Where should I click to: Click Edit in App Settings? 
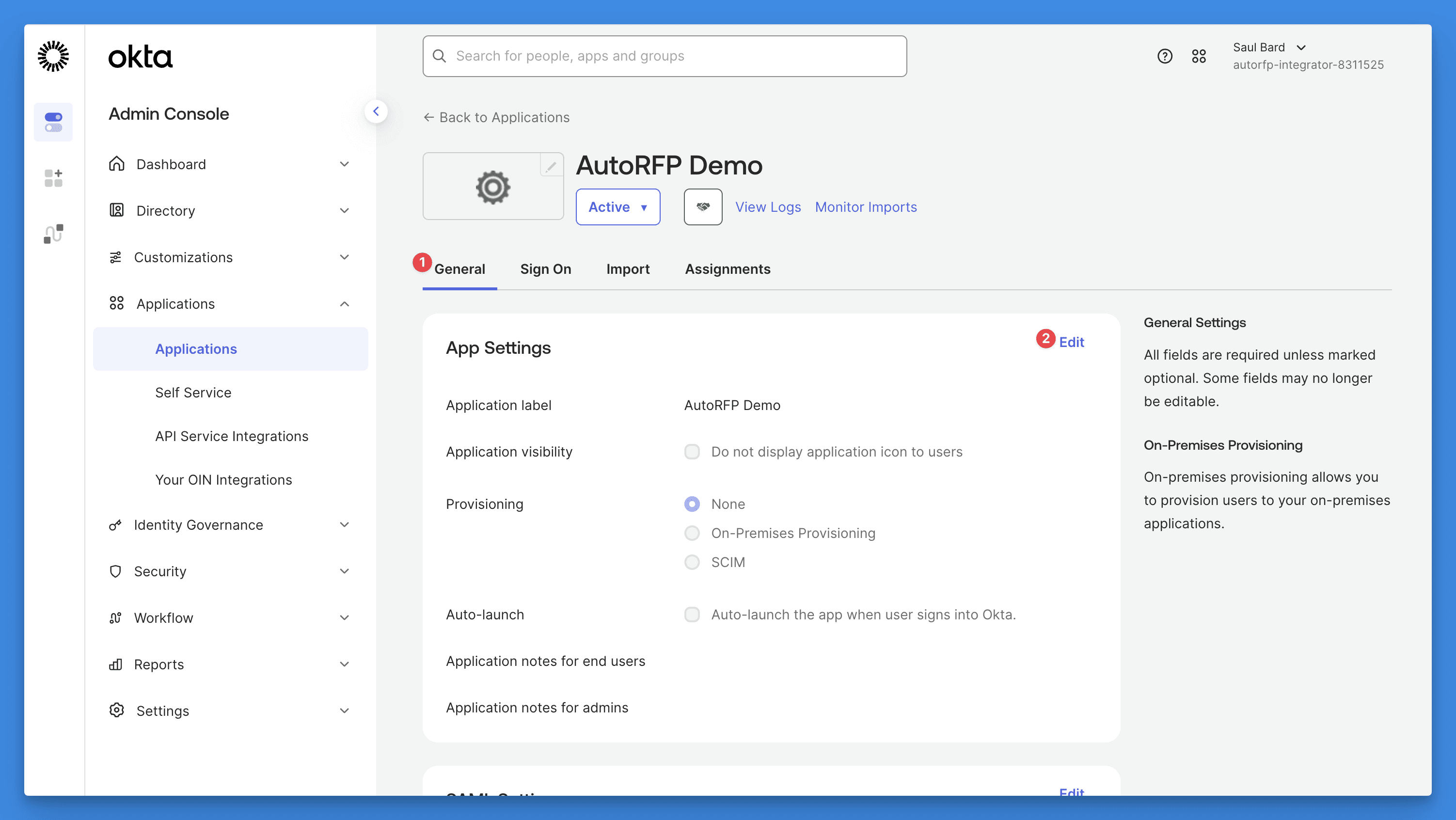click(x=1071, y=342)
